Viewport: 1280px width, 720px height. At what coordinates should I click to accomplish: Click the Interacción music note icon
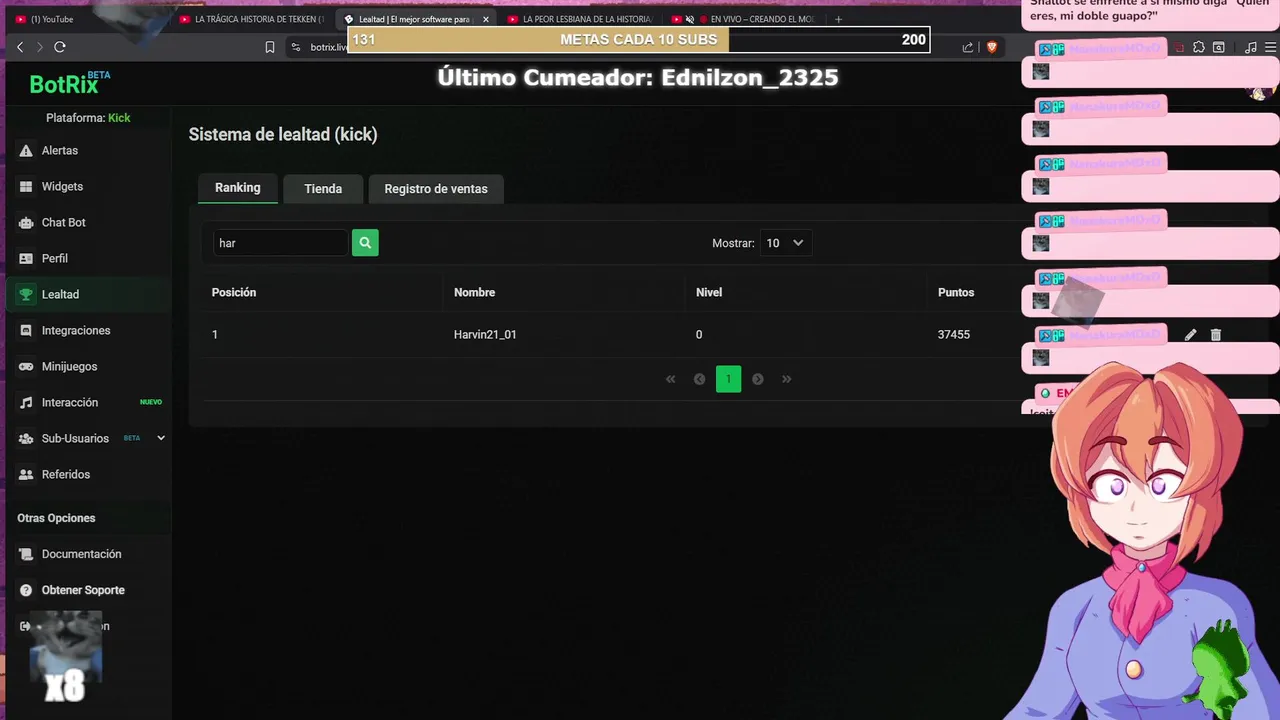pos(26,402)
